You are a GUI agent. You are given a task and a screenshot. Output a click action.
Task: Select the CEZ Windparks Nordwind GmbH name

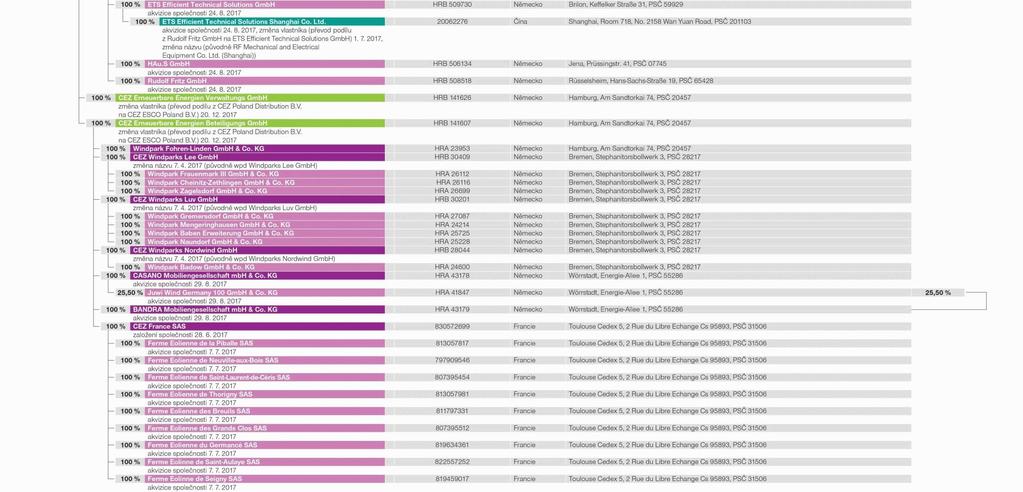click(185, 251)
